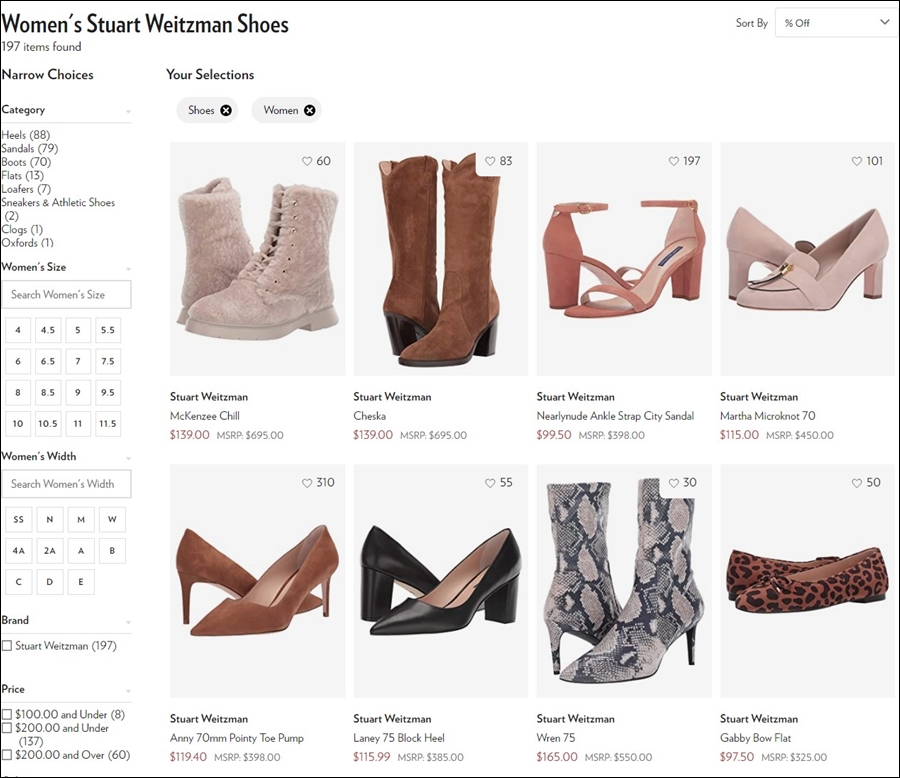Open the Martha Microknot 70 product image
Image resolution: width=900 pixels, height=778 pixels.
tap(807, 259)
